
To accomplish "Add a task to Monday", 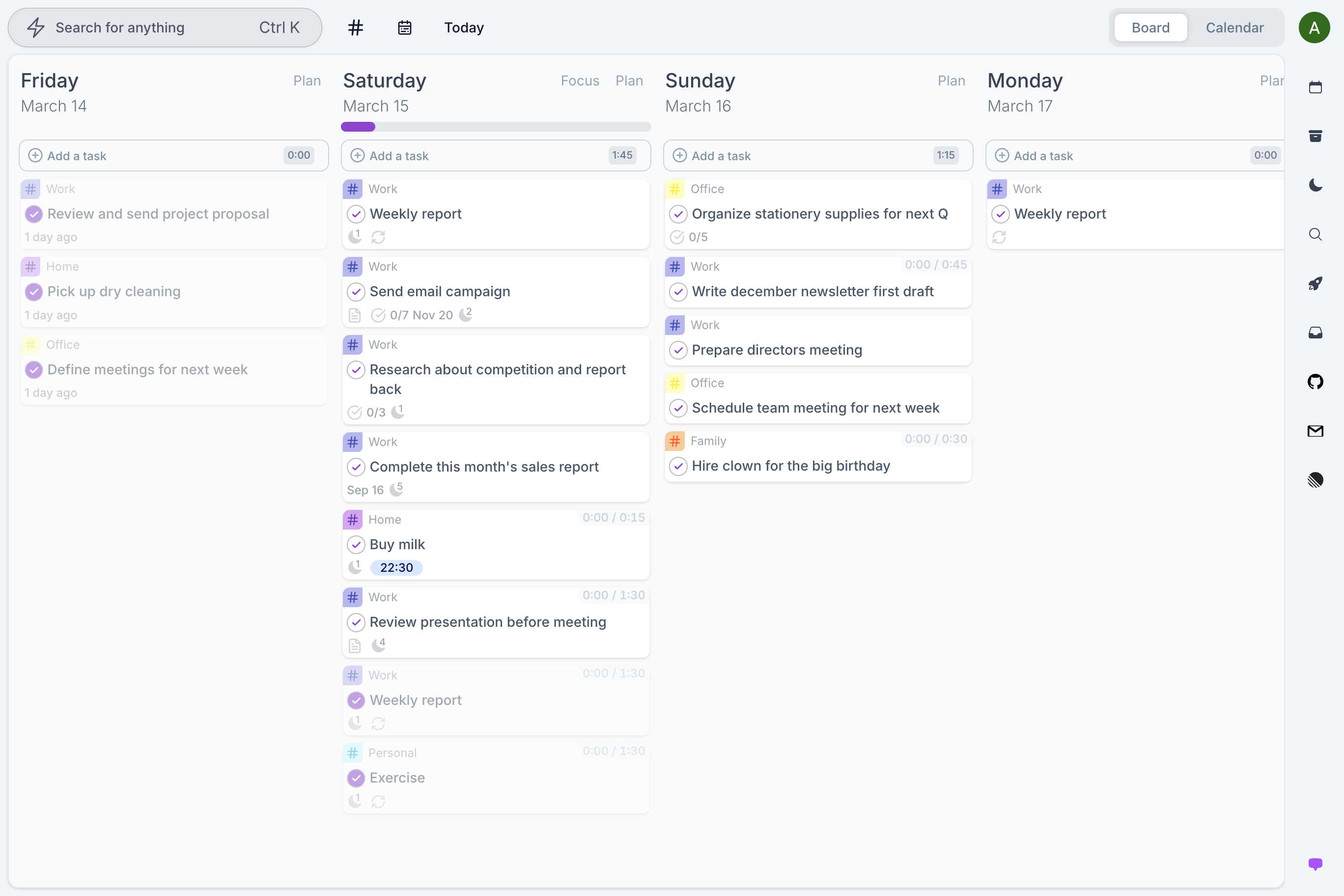I will 1135,155.
